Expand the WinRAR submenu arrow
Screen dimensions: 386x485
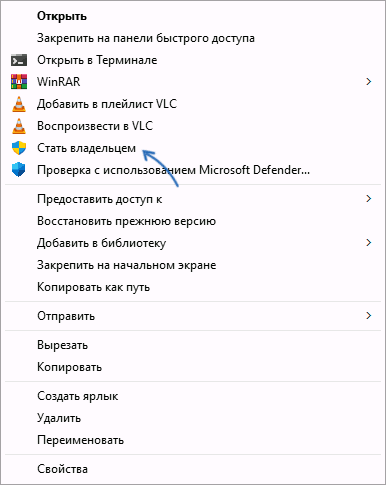368,82
